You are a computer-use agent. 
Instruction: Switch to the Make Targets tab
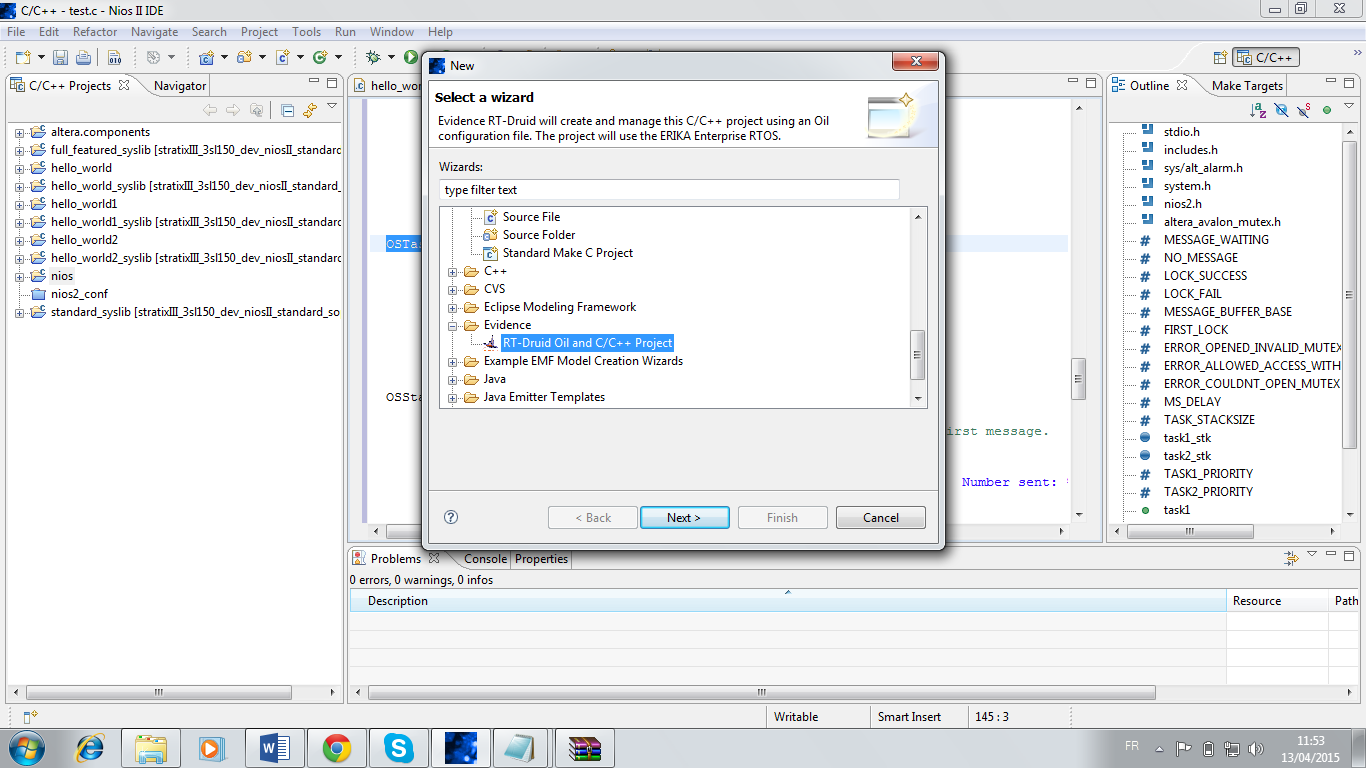[x=1247, y=86]
